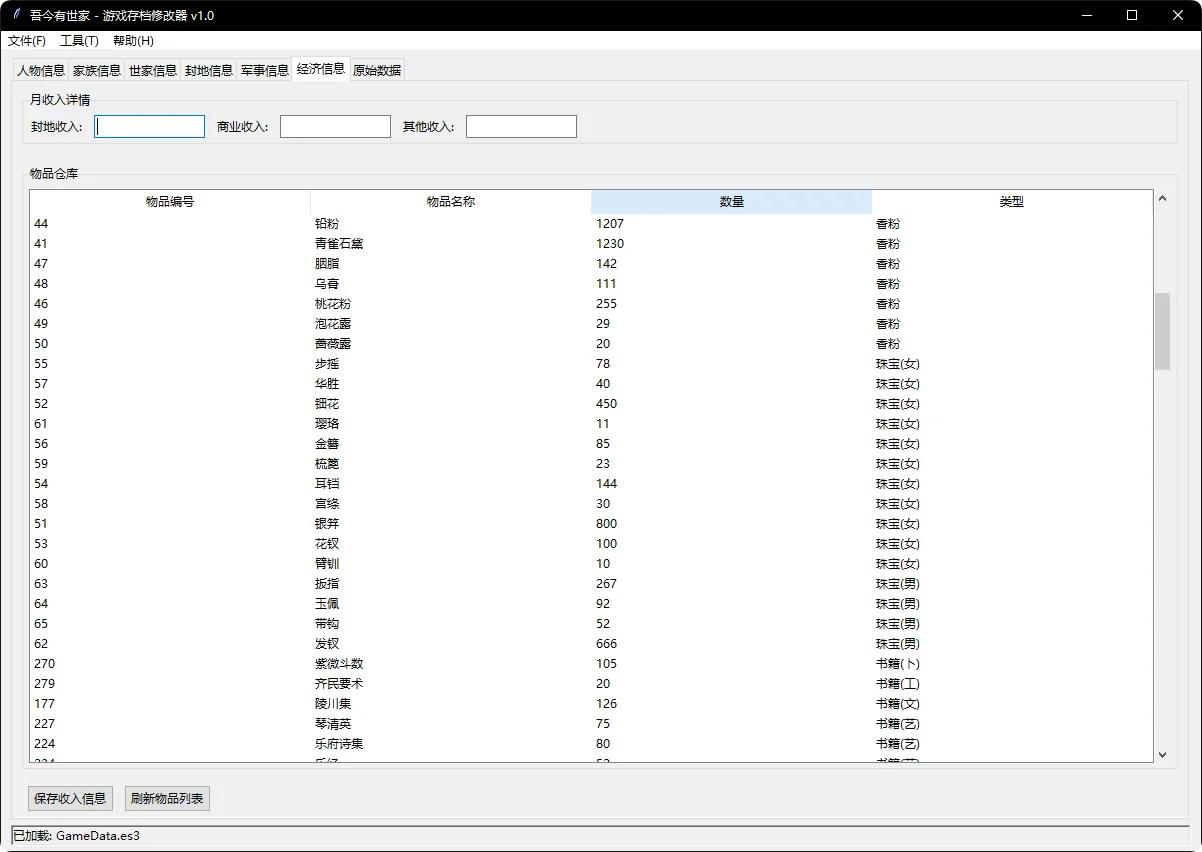Image resolution: width=1202 pixels, height=852 pixels.
Task: Select the 琴清英 item row
Action: click(x=591, y=723)
